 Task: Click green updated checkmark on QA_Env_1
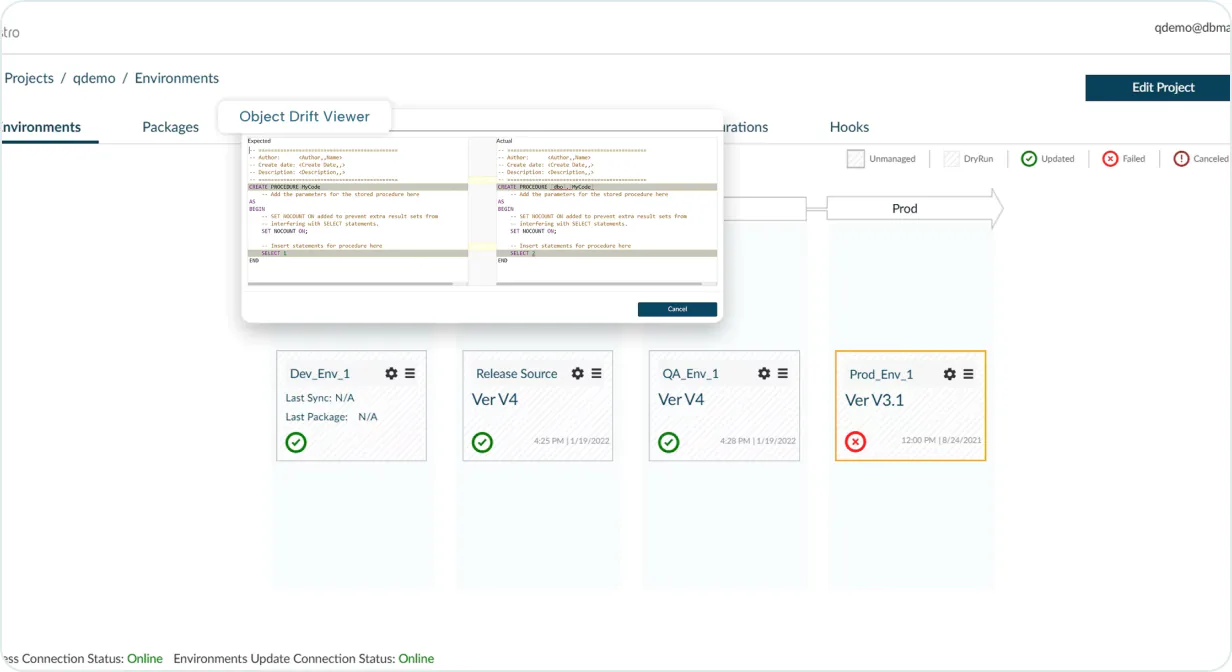(x=669, y=442)
